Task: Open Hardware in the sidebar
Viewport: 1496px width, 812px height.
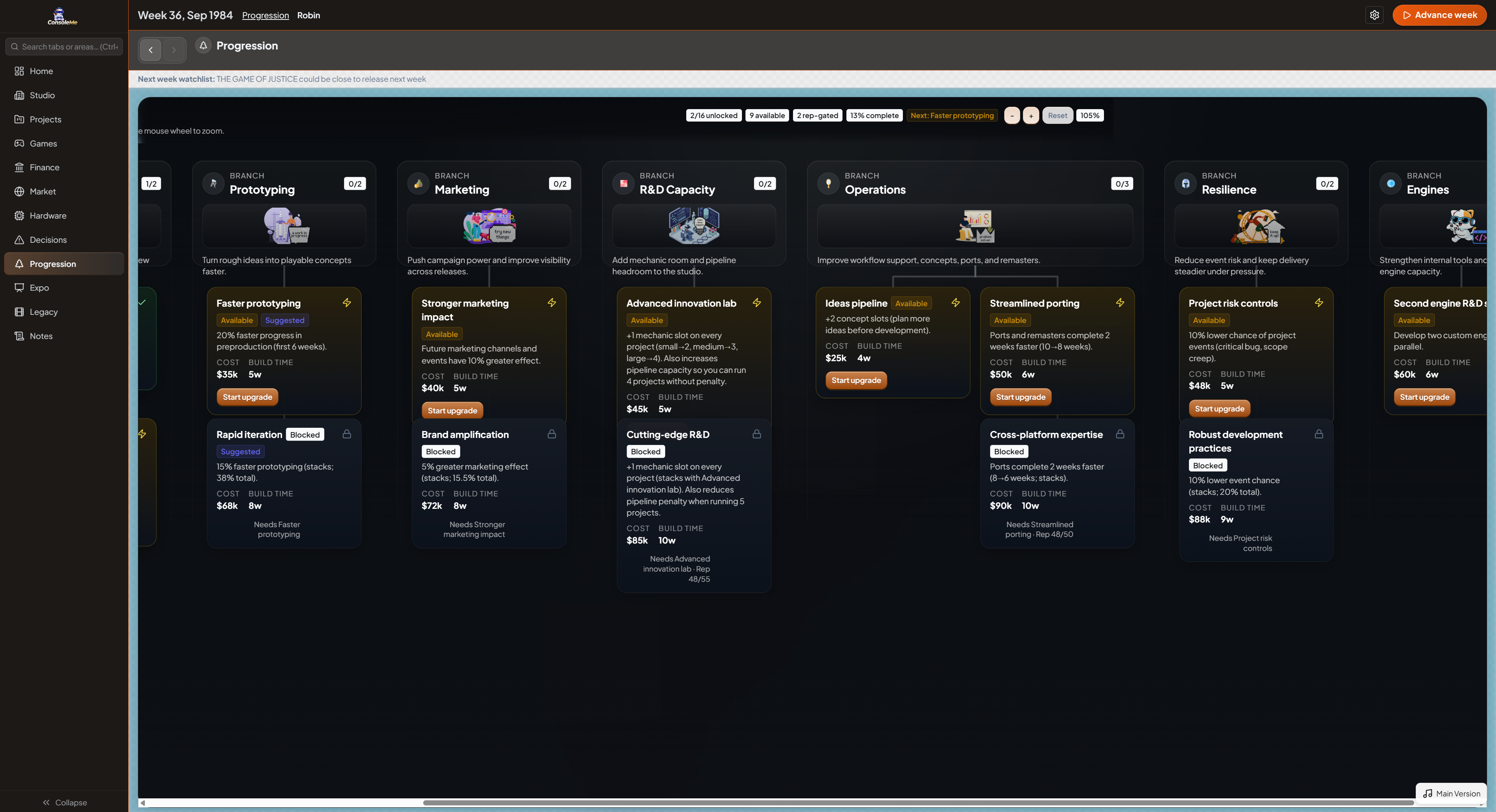Action: (x=64, y=215)
